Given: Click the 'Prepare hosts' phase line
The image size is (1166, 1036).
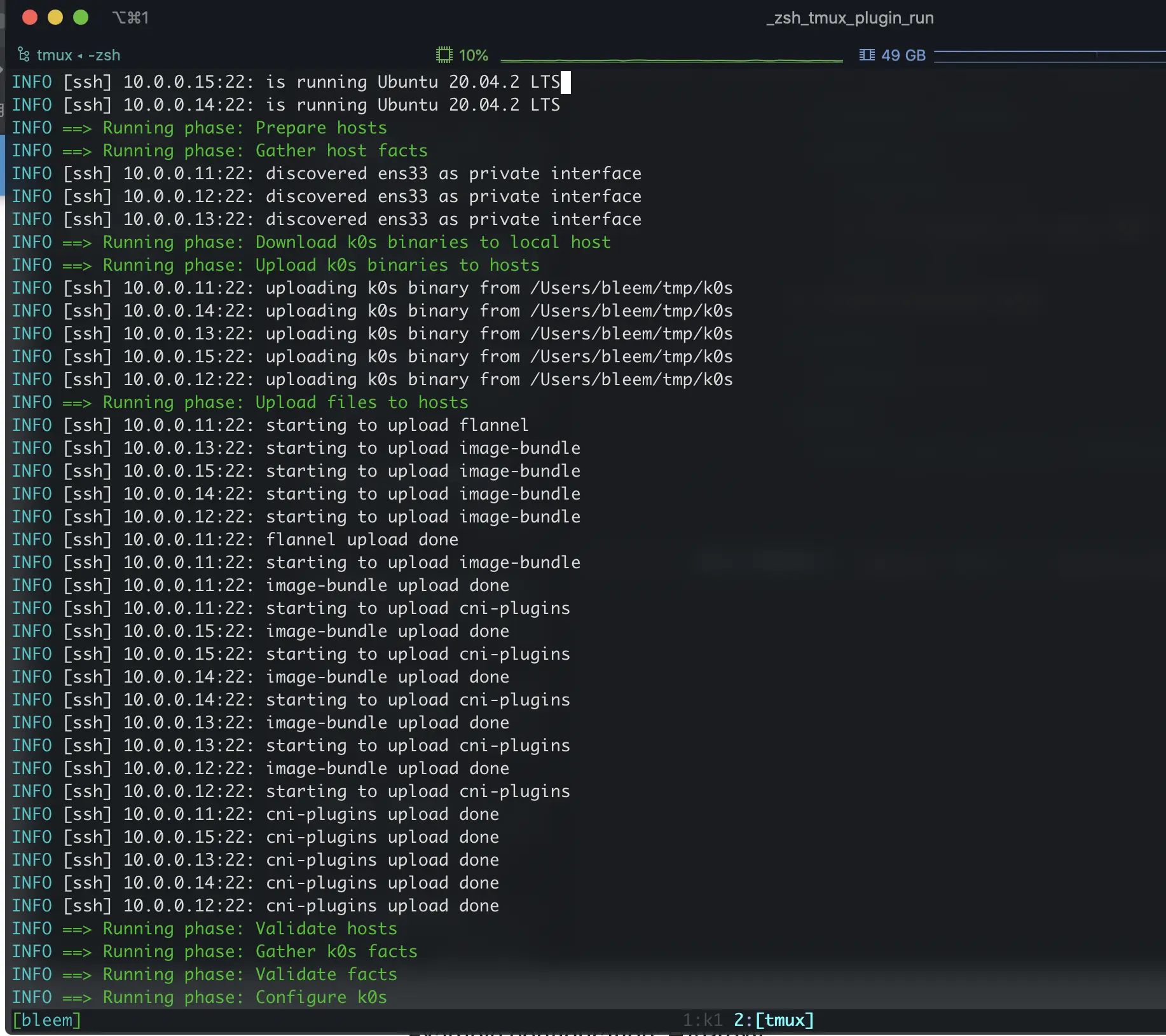Looking at the screenshot, I should click(x=200, y=128).
